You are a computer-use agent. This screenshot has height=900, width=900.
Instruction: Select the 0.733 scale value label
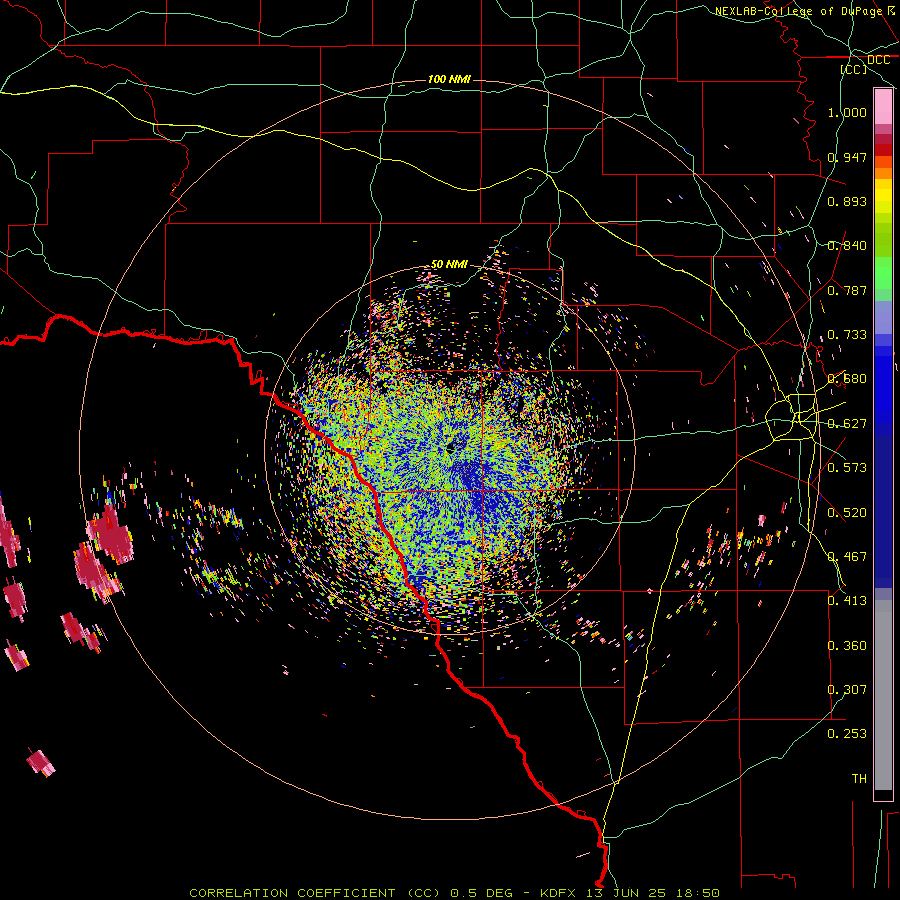(x=847, y=335)
